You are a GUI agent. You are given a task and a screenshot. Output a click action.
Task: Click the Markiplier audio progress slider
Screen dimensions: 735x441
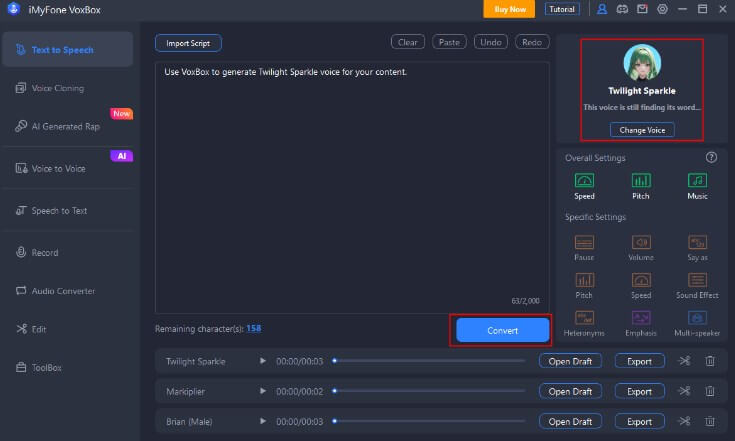click(x=429, y=391)
